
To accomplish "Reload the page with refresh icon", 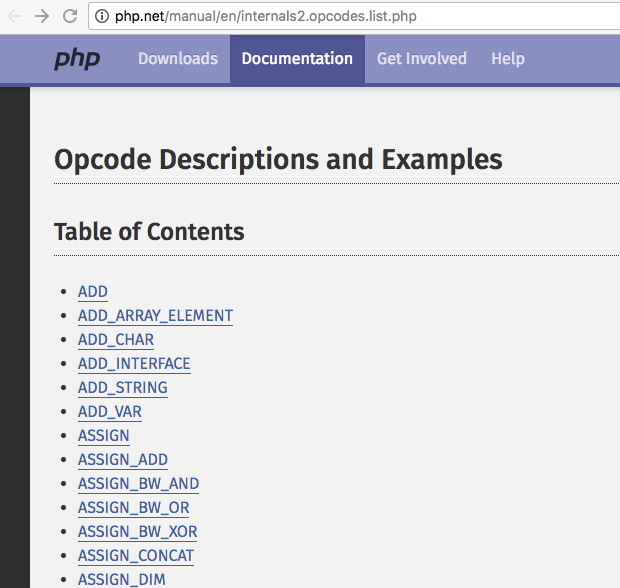I will click(70, 16).
